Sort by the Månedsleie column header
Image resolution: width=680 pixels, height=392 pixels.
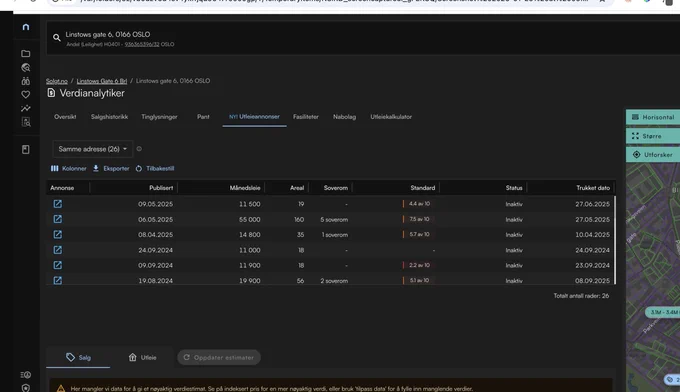point(245,188)
